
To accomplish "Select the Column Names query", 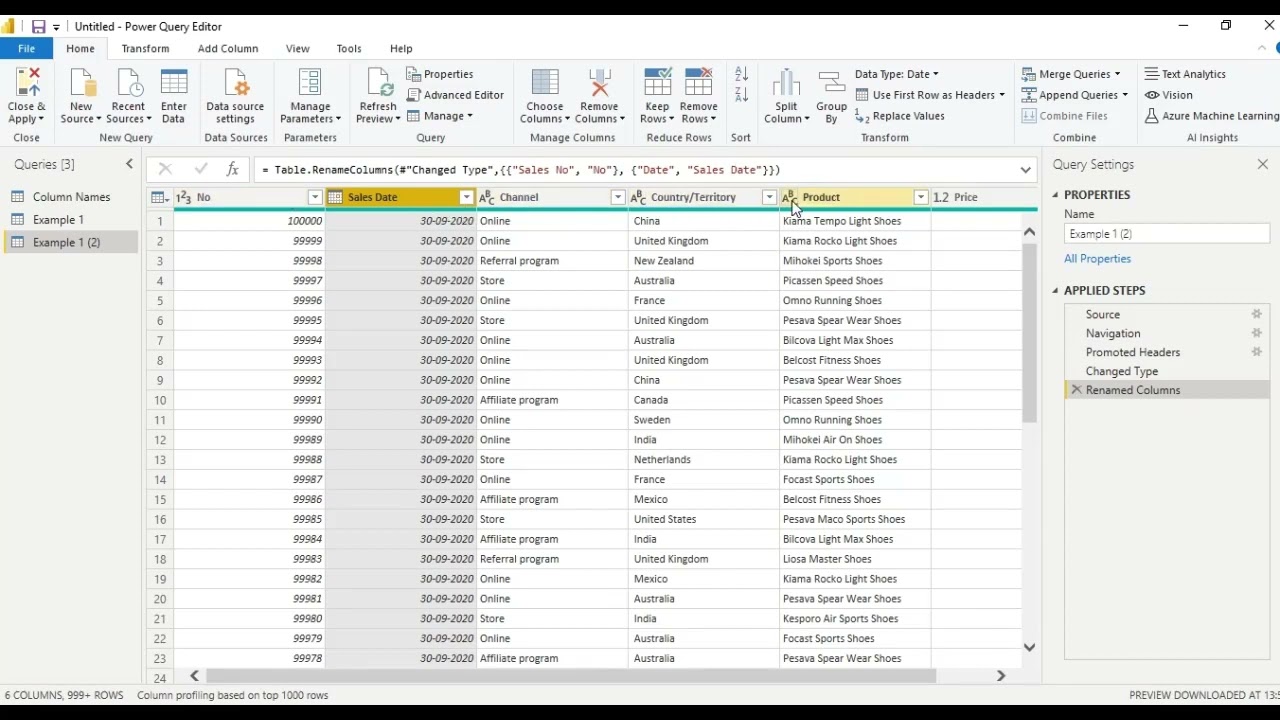I will tap(70, 197).
